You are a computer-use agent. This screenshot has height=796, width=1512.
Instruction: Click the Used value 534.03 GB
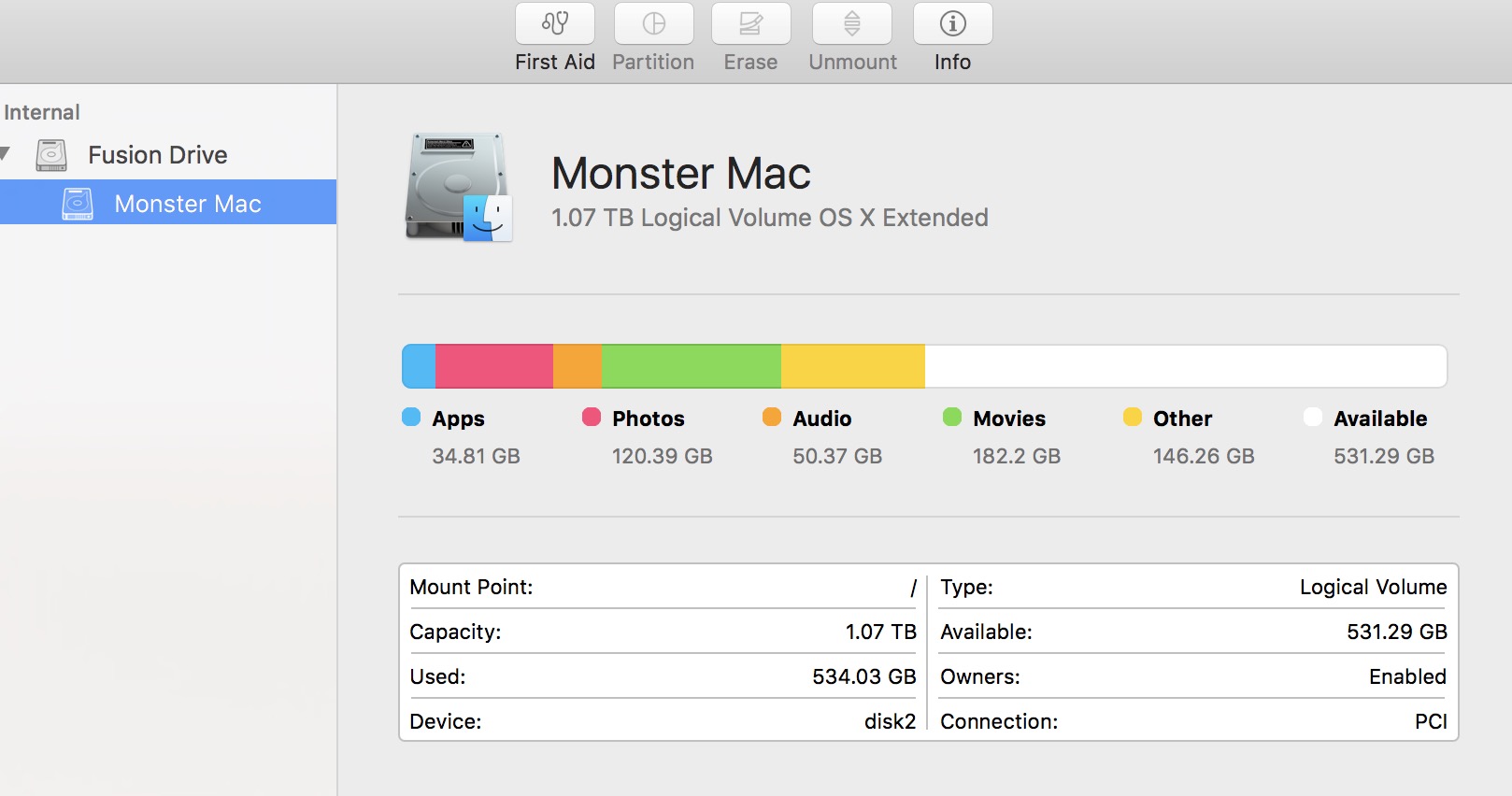tap(864, 676)
